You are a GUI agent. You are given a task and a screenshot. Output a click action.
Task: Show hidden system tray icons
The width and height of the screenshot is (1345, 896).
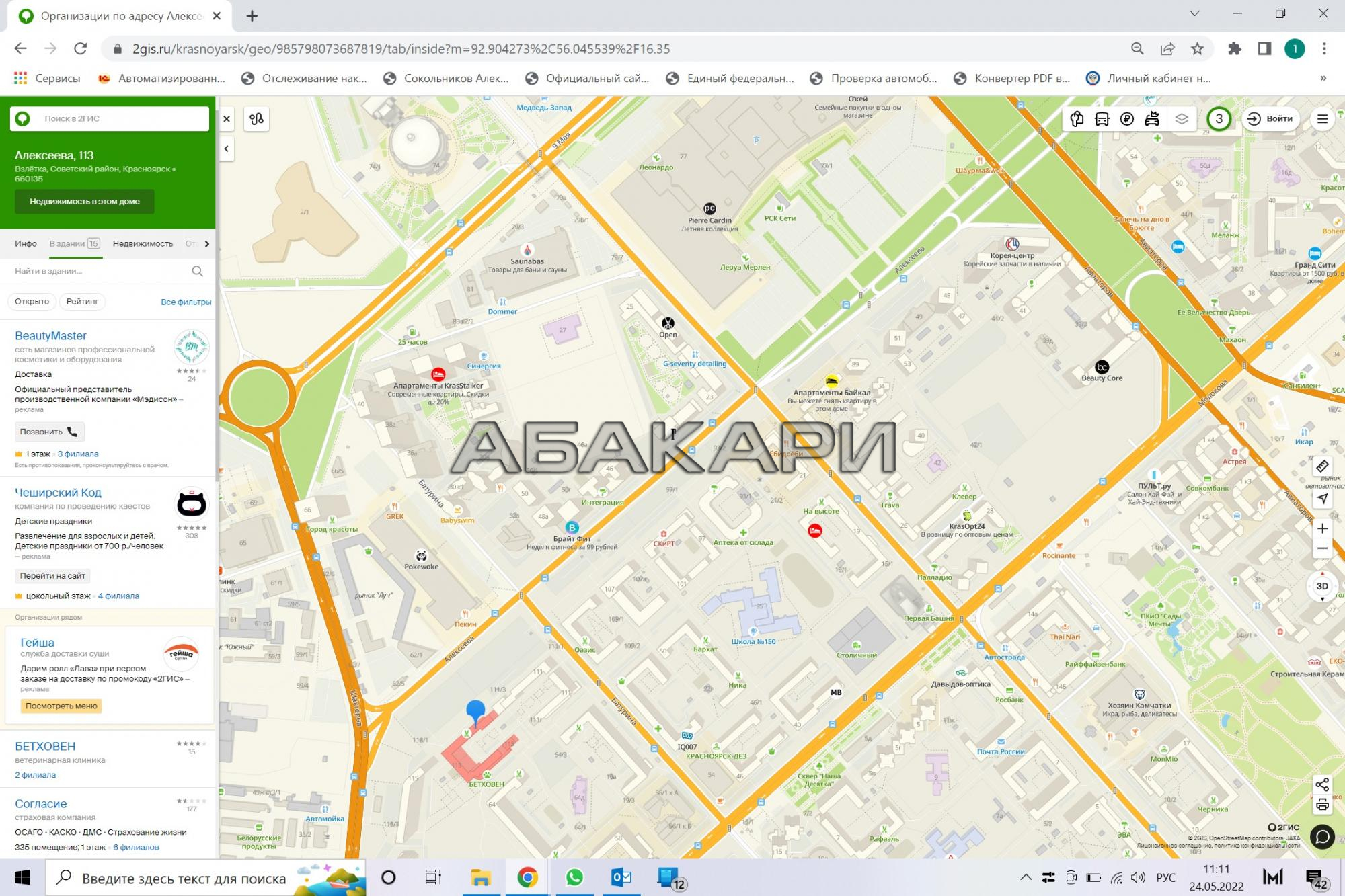tap(1026, 877)
